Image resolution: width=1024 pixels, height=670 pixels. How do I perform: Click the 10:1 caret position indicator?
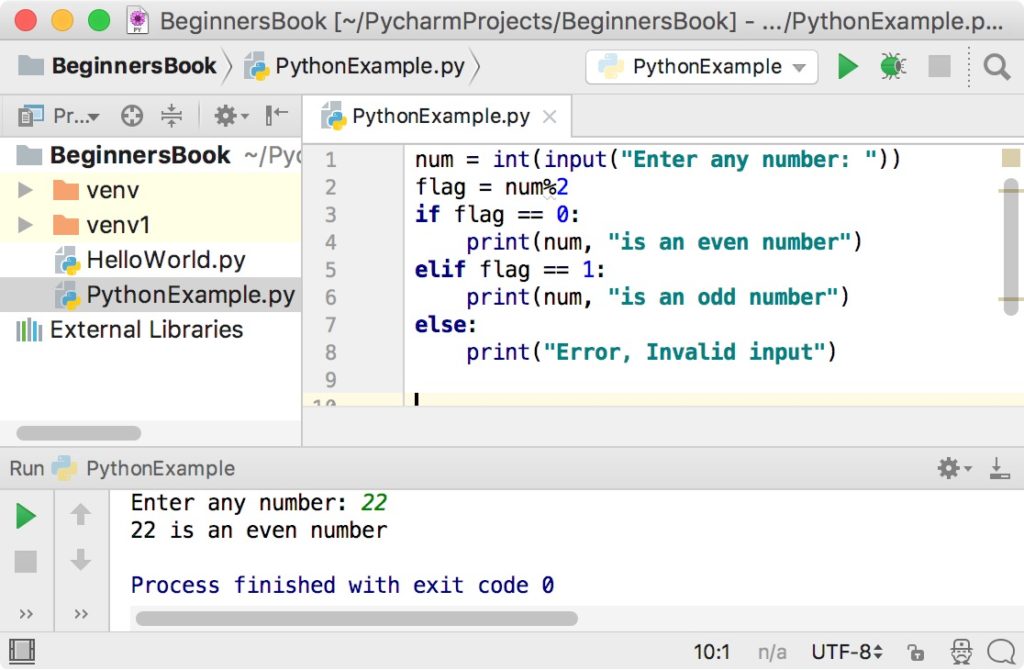coord(713,652)
